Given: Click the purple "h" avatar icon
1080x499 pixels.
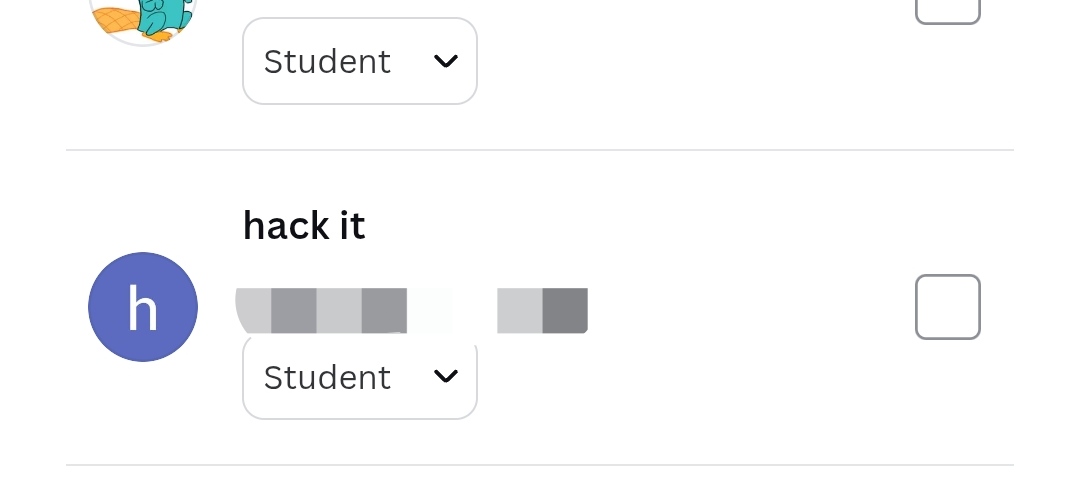Looking at the screenshot, I should 143,307.
